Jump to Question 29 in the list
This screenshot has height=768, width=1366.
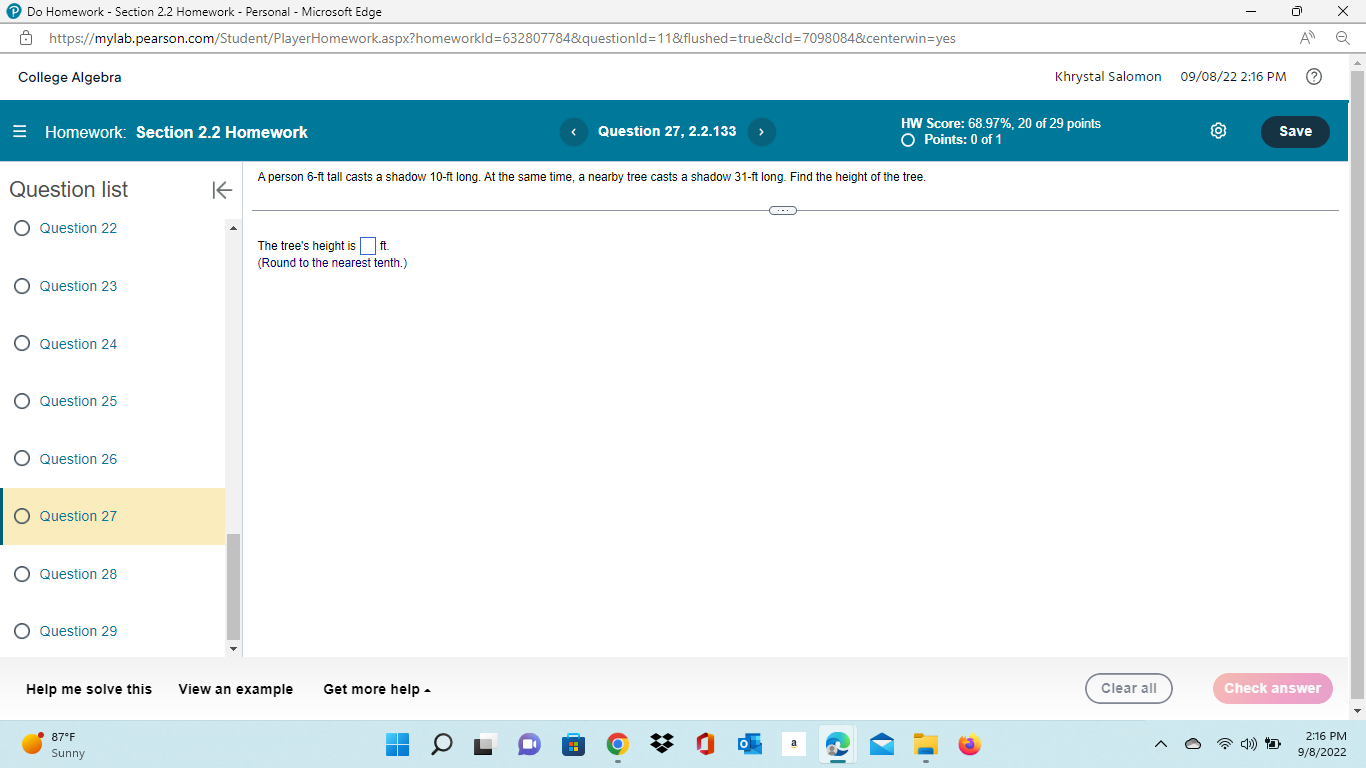[78, 631]
